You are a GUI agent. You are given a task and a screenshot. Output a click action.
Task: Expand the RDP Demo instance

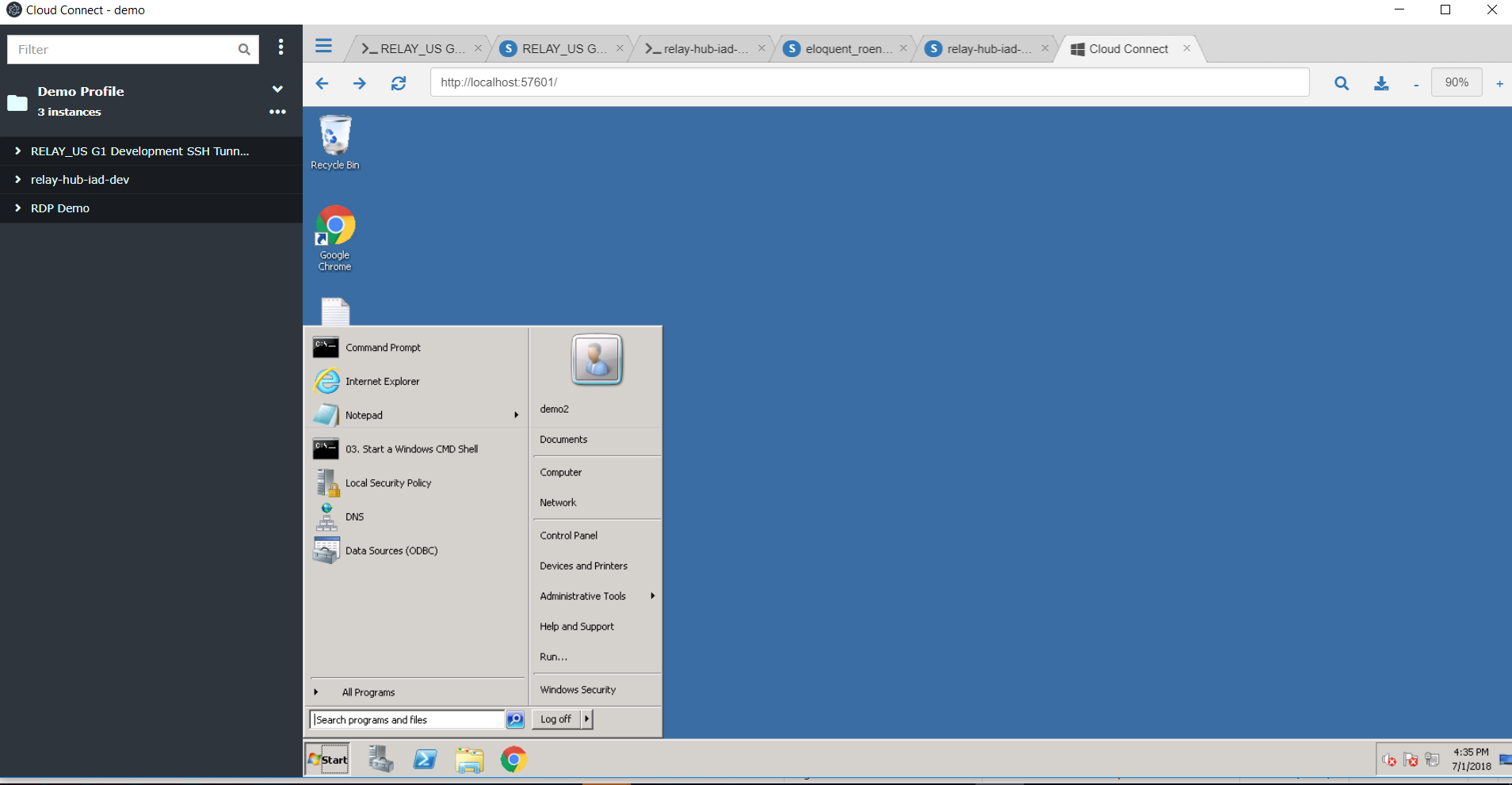point(151,208)
